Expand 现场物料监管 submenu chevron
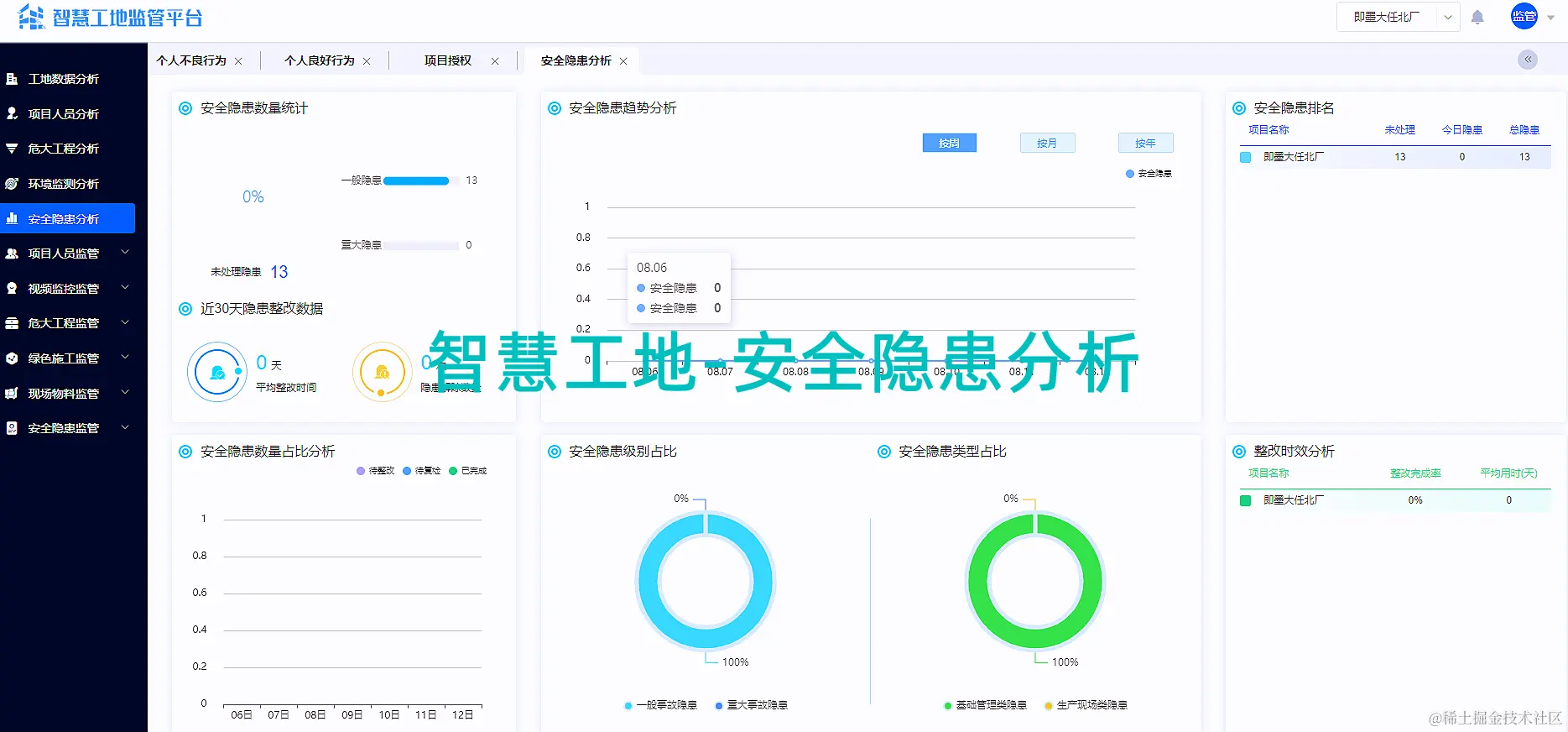Viewport: 1568px width, 732px height. tap(125, 392)
